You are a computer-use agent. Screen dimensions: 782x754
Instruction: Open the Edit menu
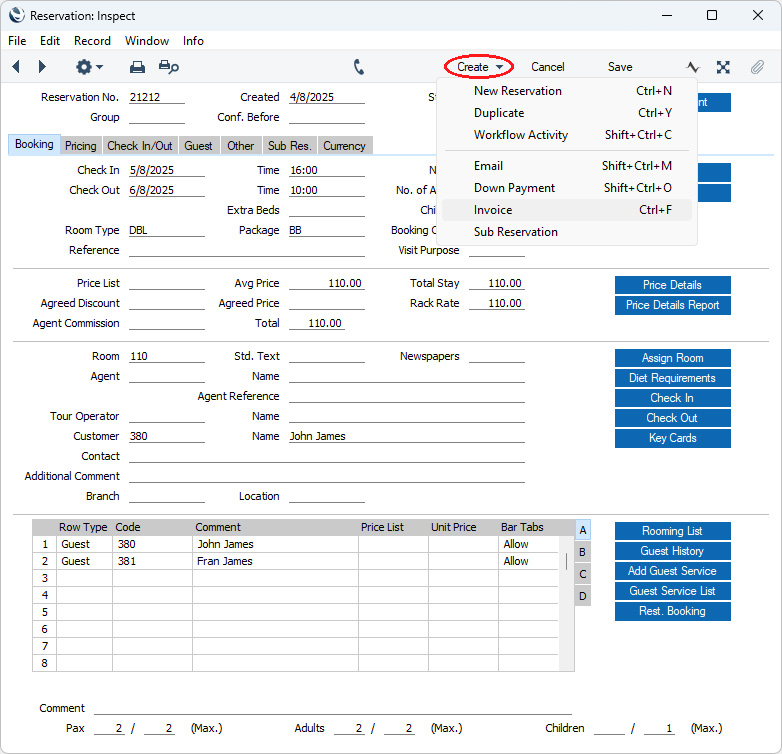click(50, 41)
